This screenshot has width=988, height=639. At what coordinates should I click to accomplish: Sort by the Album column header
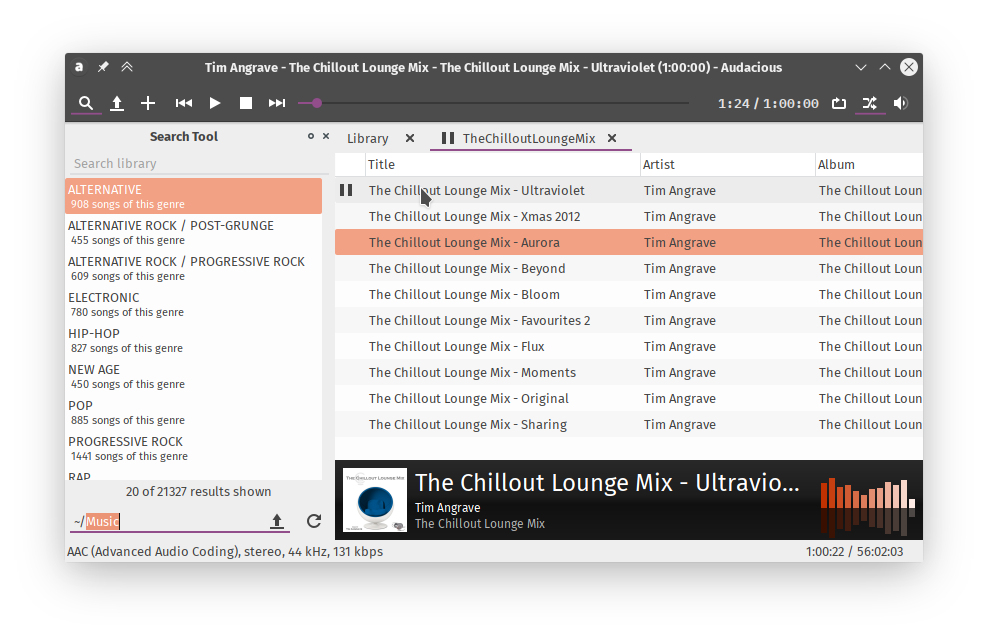[869, 164]
